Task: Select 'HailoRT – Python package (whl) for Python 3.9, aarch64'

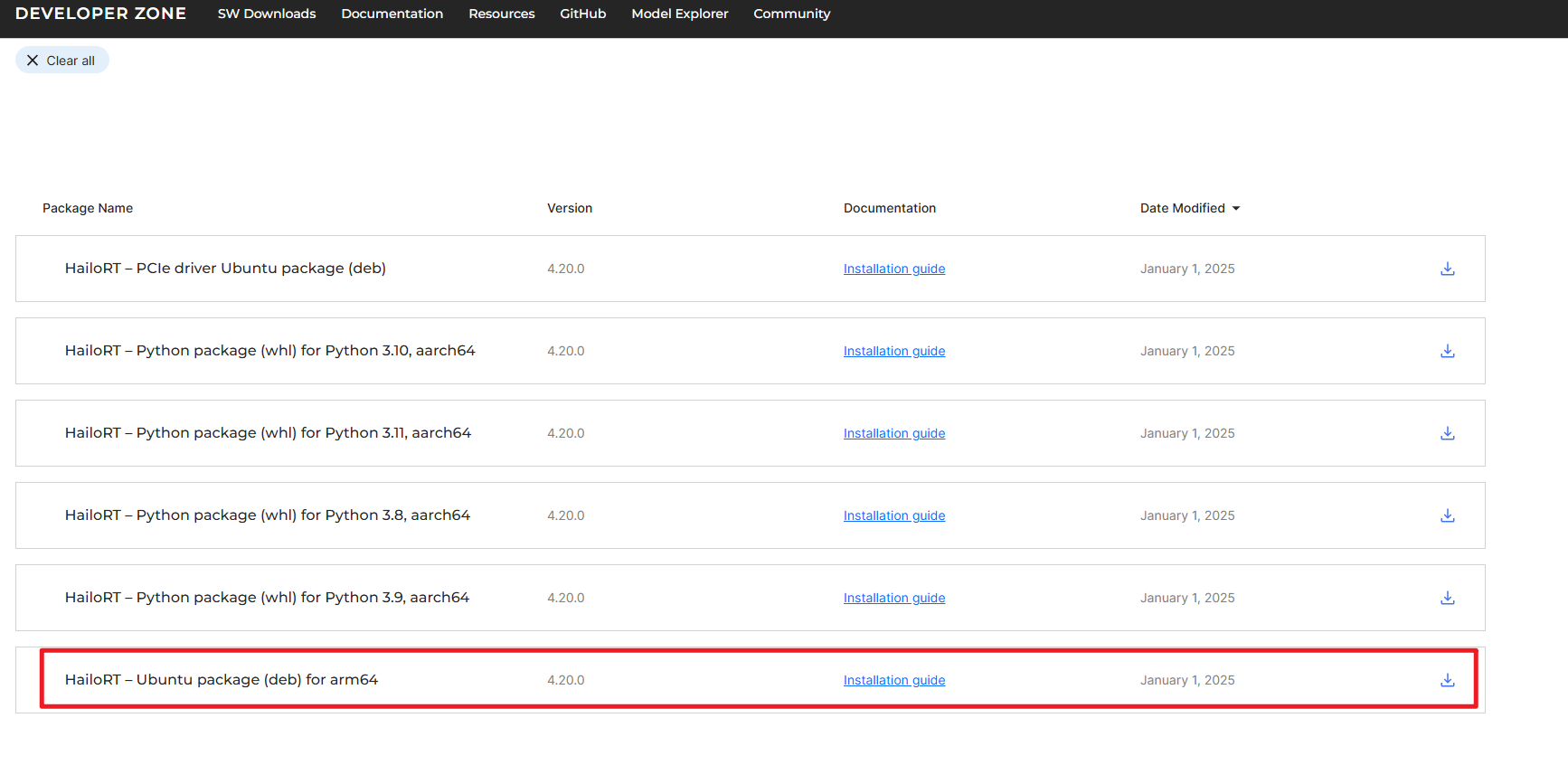Action: coord(268,598)
